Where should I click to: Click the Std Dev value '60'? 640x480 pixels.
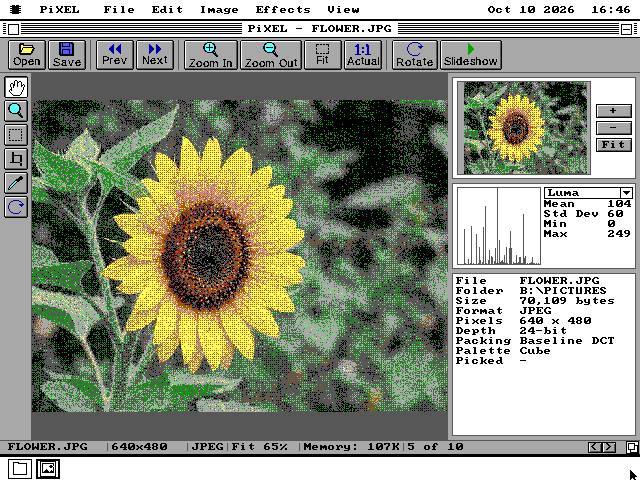(615, 214)
